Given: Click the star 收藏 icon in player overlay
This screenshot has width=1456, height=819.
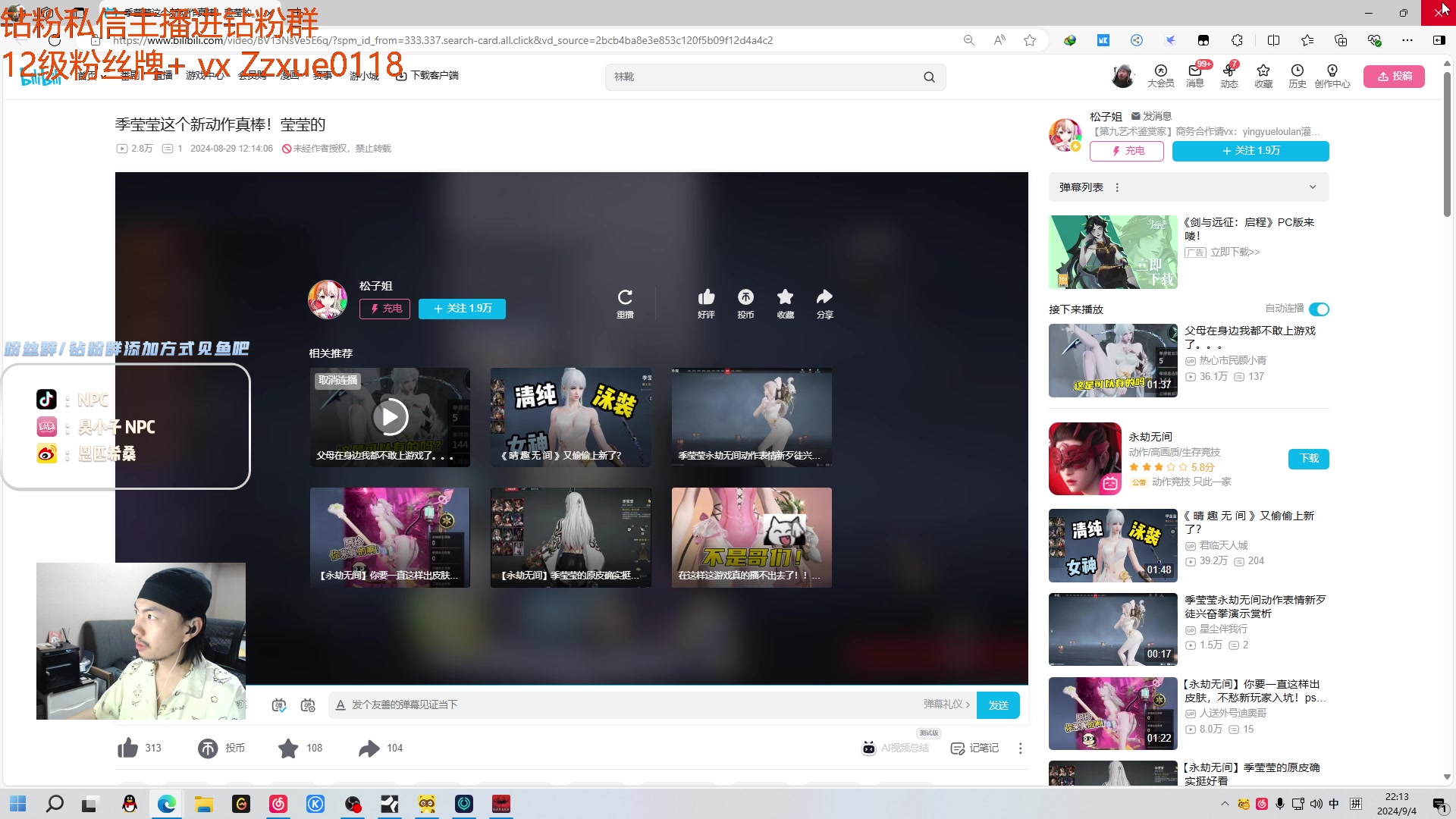Looking at the screenshot, I should 785,297.
